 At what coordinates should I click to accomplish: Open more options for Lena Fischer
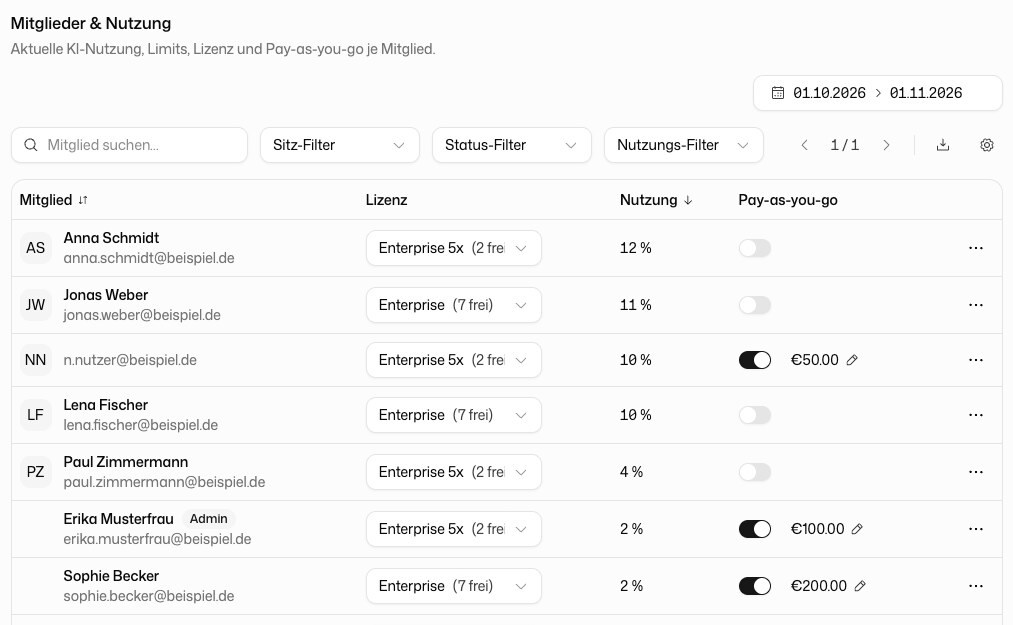976,415
